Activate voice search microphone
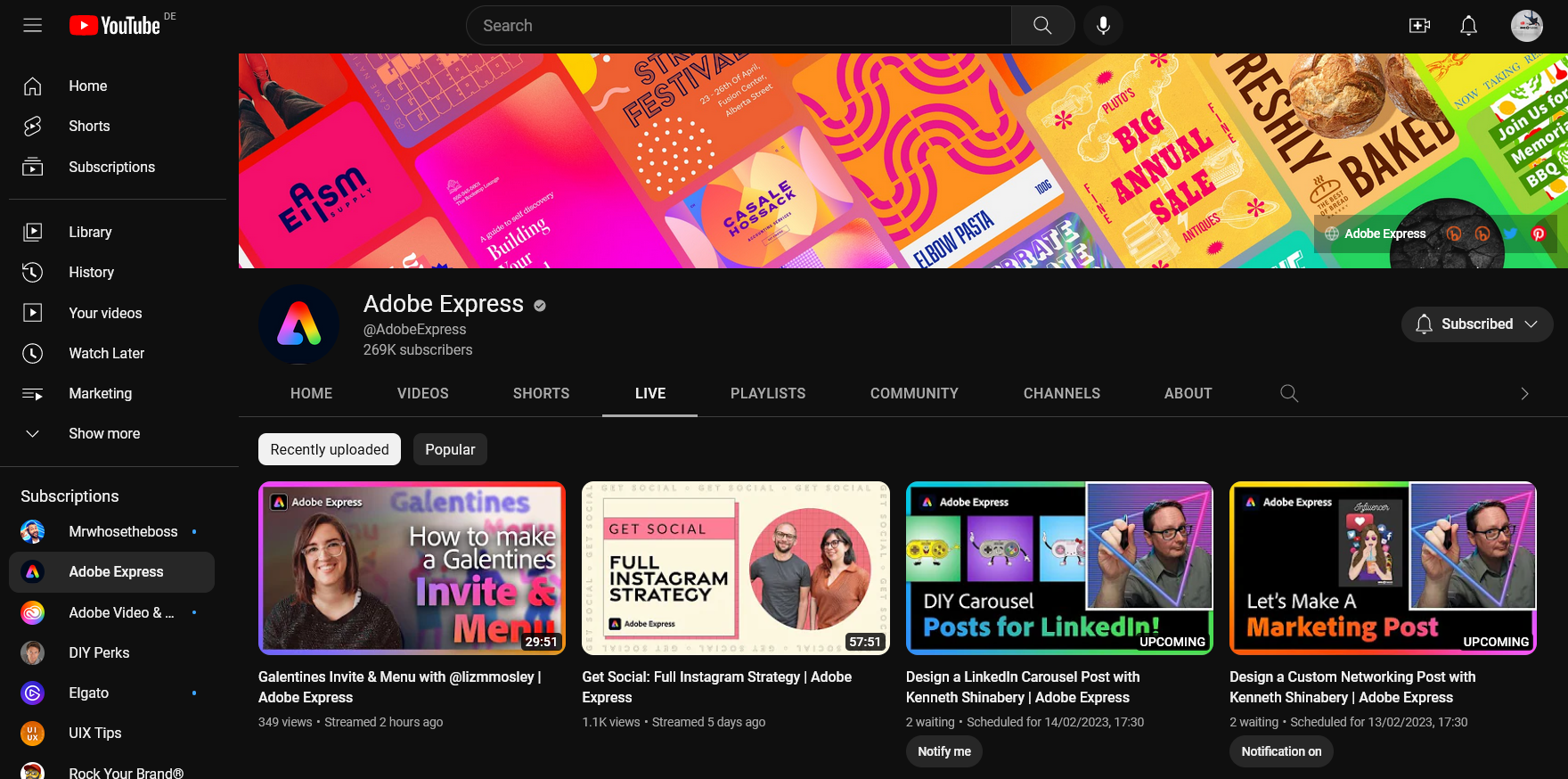The image size is (1568, 779). click(1103, 26)
